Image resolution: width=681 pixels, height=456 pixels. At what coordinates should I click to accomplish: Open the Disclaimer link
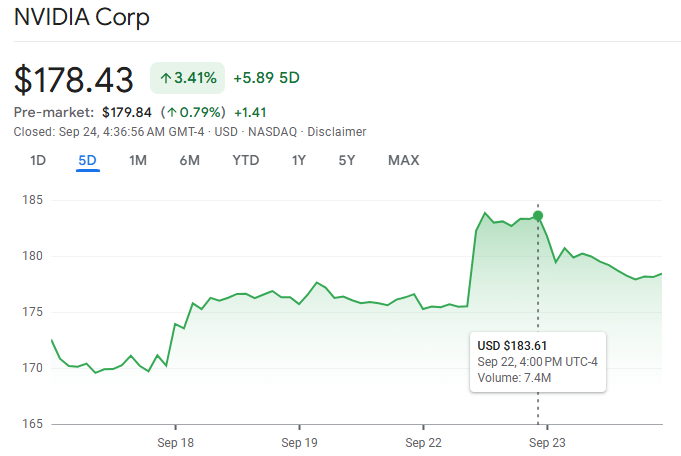point(337,132)
